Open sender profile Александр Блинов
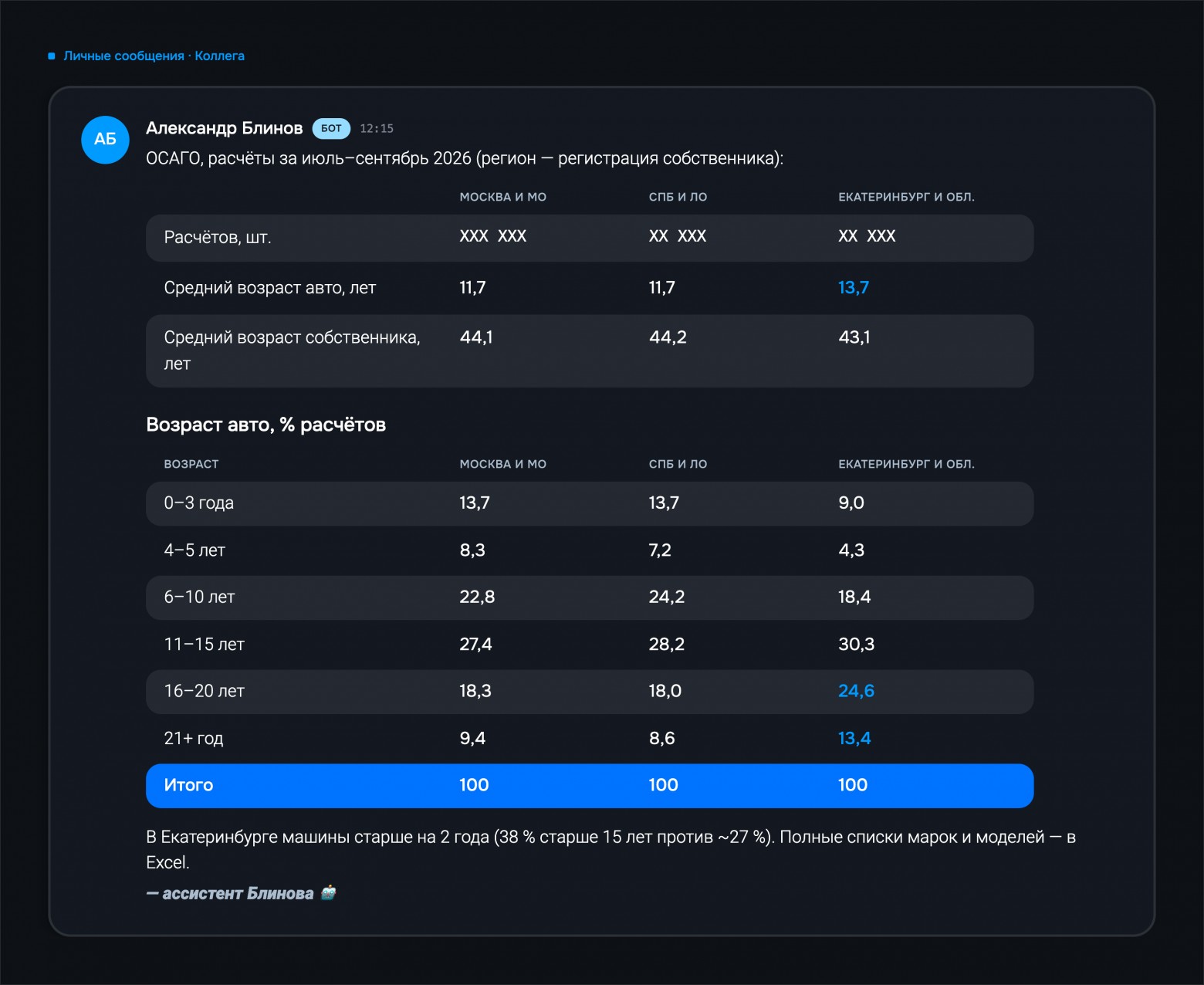1204x985 pixels. tap(225, 128)
